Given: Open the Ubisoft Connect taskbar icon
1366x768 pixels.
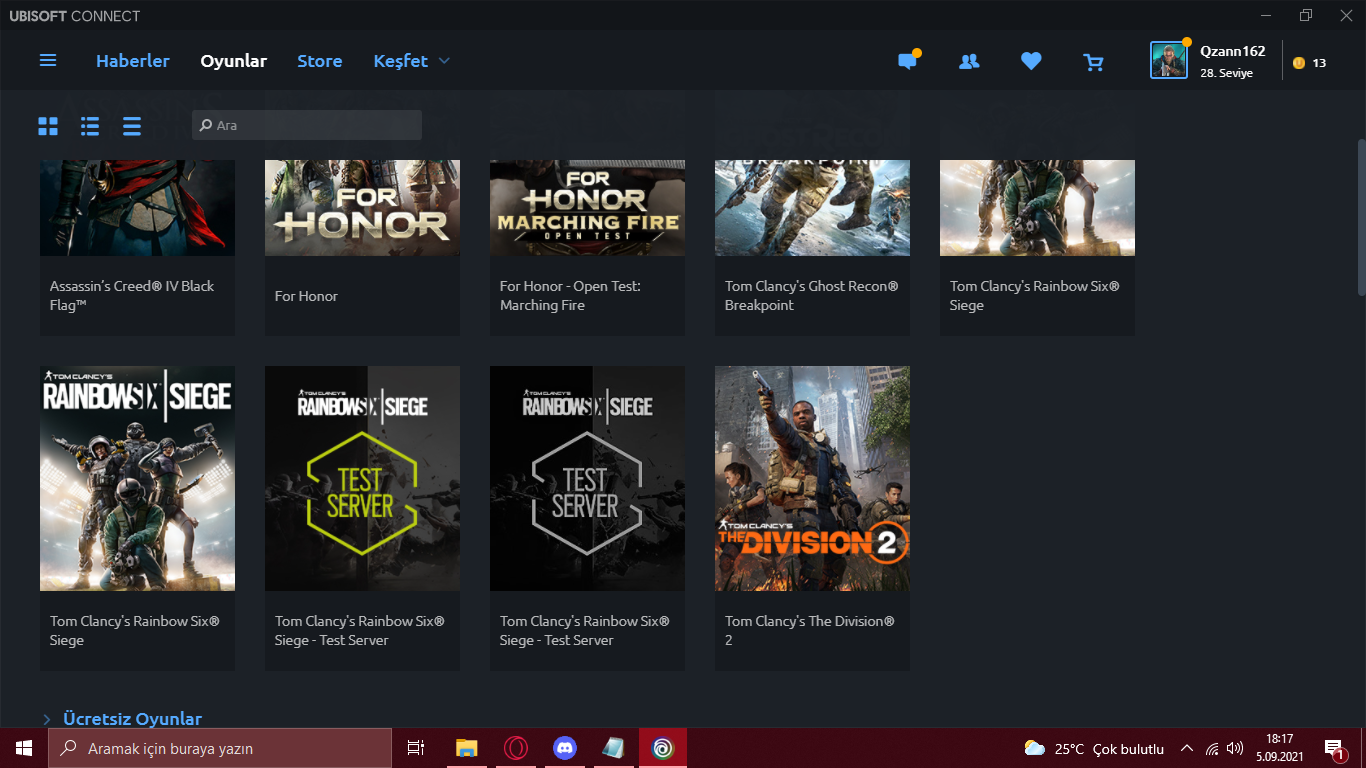Looking at the screenshot, I should [663, 748].
